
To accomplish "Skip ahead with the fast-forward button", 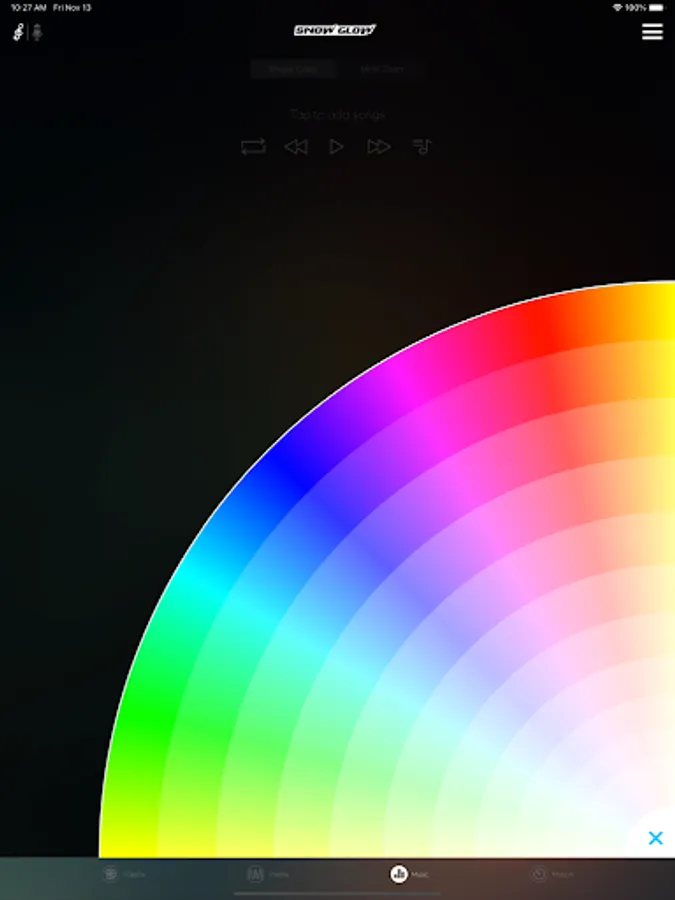I will click(x=379, y=147).
